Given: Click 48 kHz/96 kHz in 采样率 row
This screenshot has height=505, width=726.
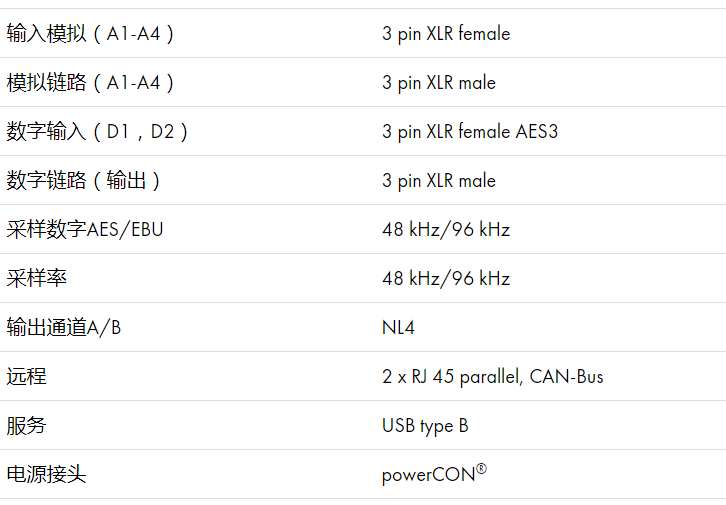Looking at the screenshot, I should 446,279.
